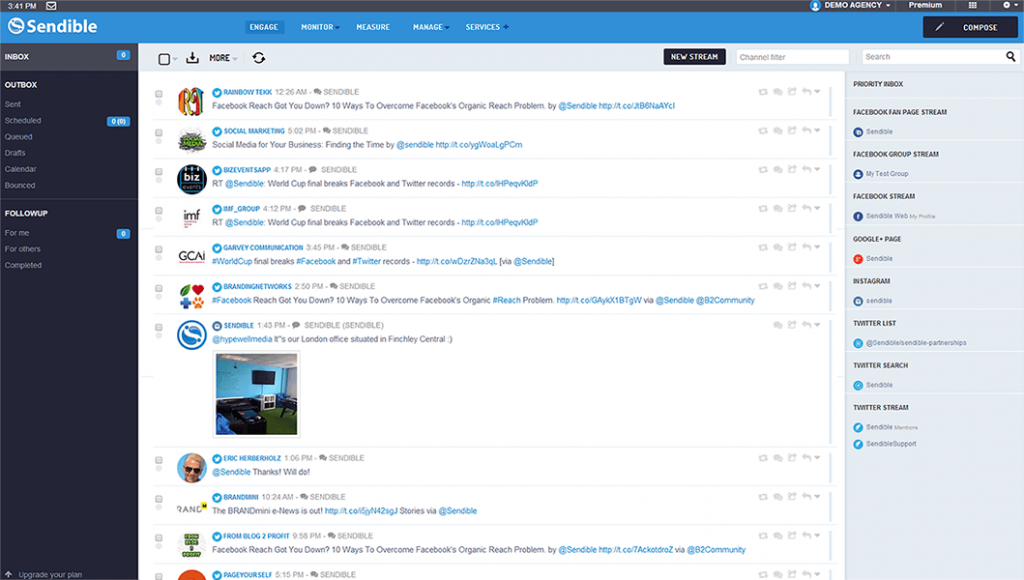
Task: Refresh the message stream
Action: pos(258,58)
